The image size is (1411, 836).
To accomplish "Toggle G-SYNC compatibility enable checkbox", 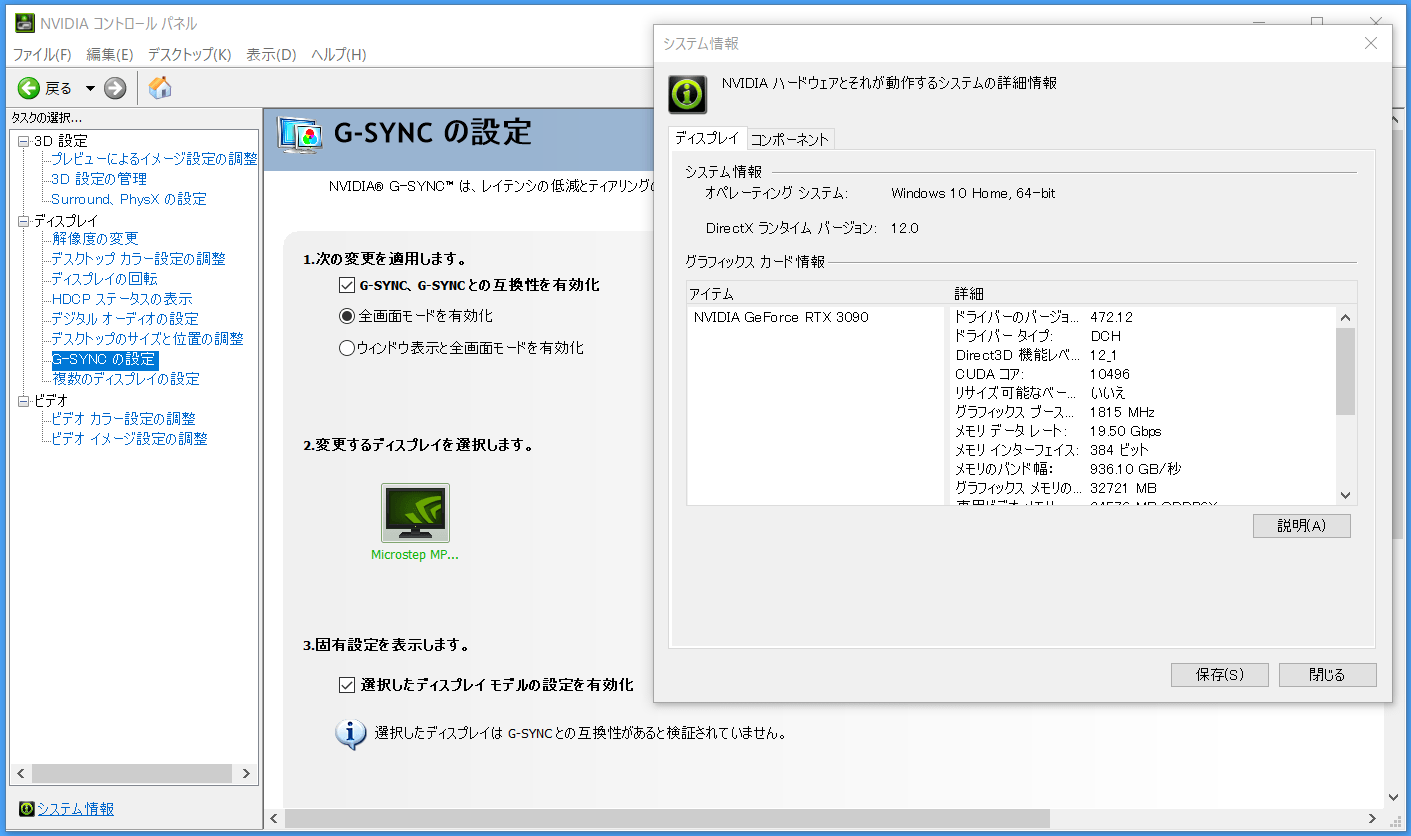I will (347, 285).
